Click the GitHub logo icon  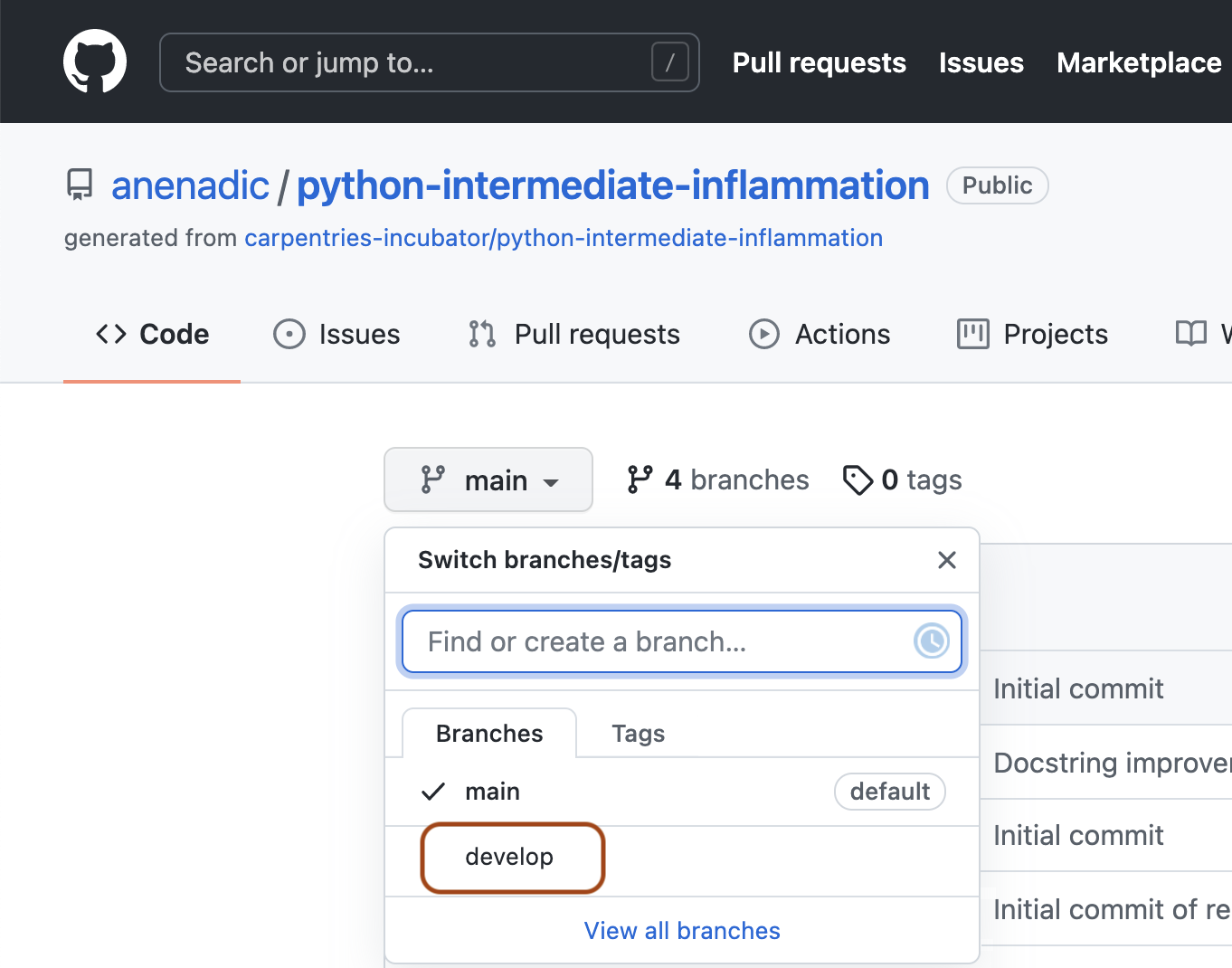[x=94, y=62]
